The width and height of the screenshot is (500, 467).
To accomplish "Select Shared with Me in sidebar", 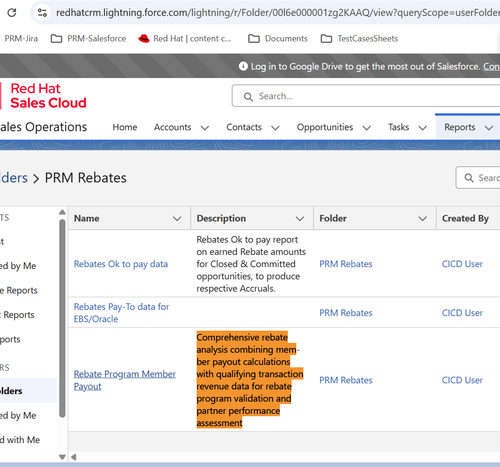I will [20, 440].
